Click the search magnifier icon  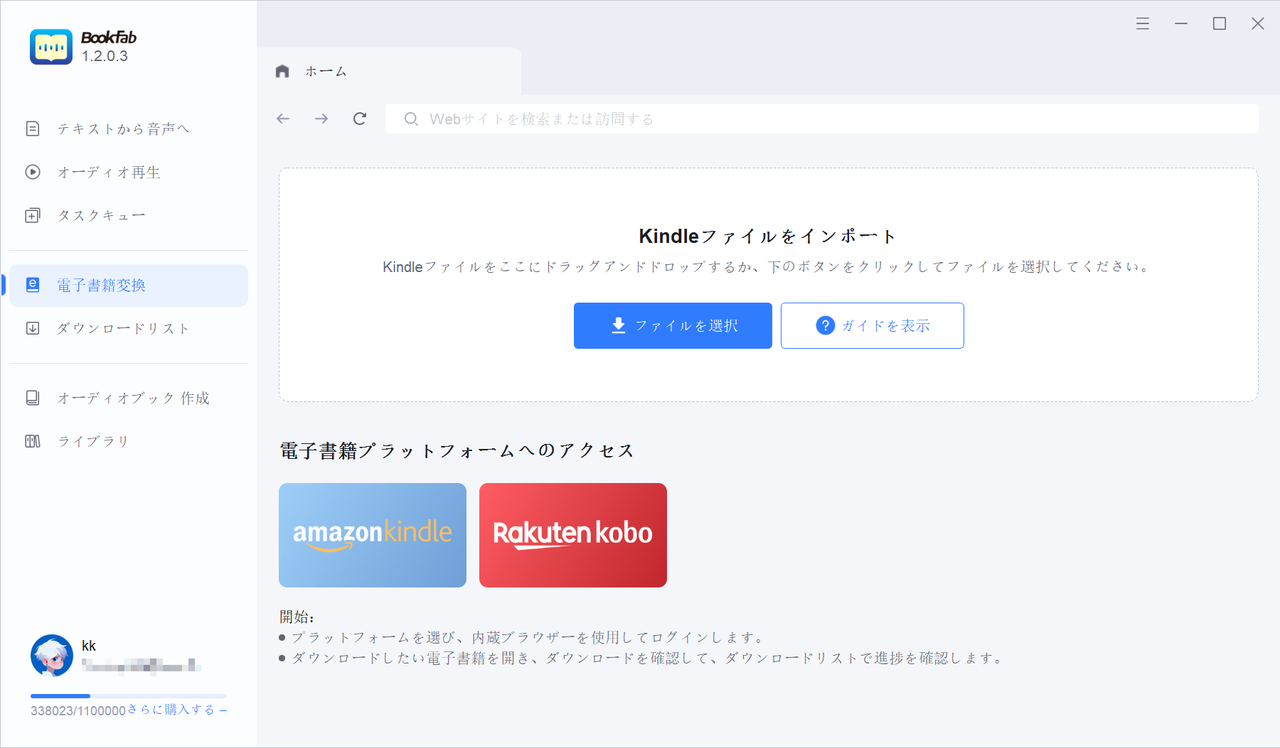click(x=411, y=119)
